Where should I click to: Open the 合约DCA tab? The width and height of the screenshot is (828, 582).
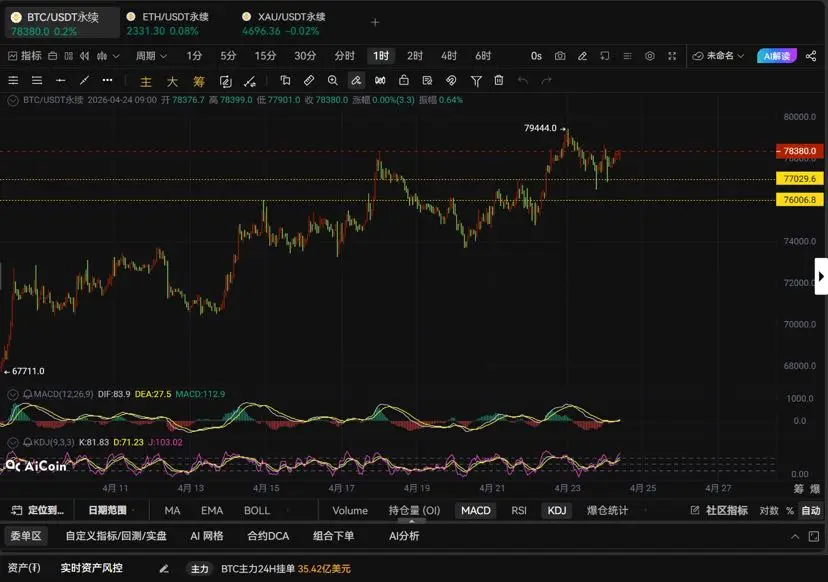[x=268, y=536]
